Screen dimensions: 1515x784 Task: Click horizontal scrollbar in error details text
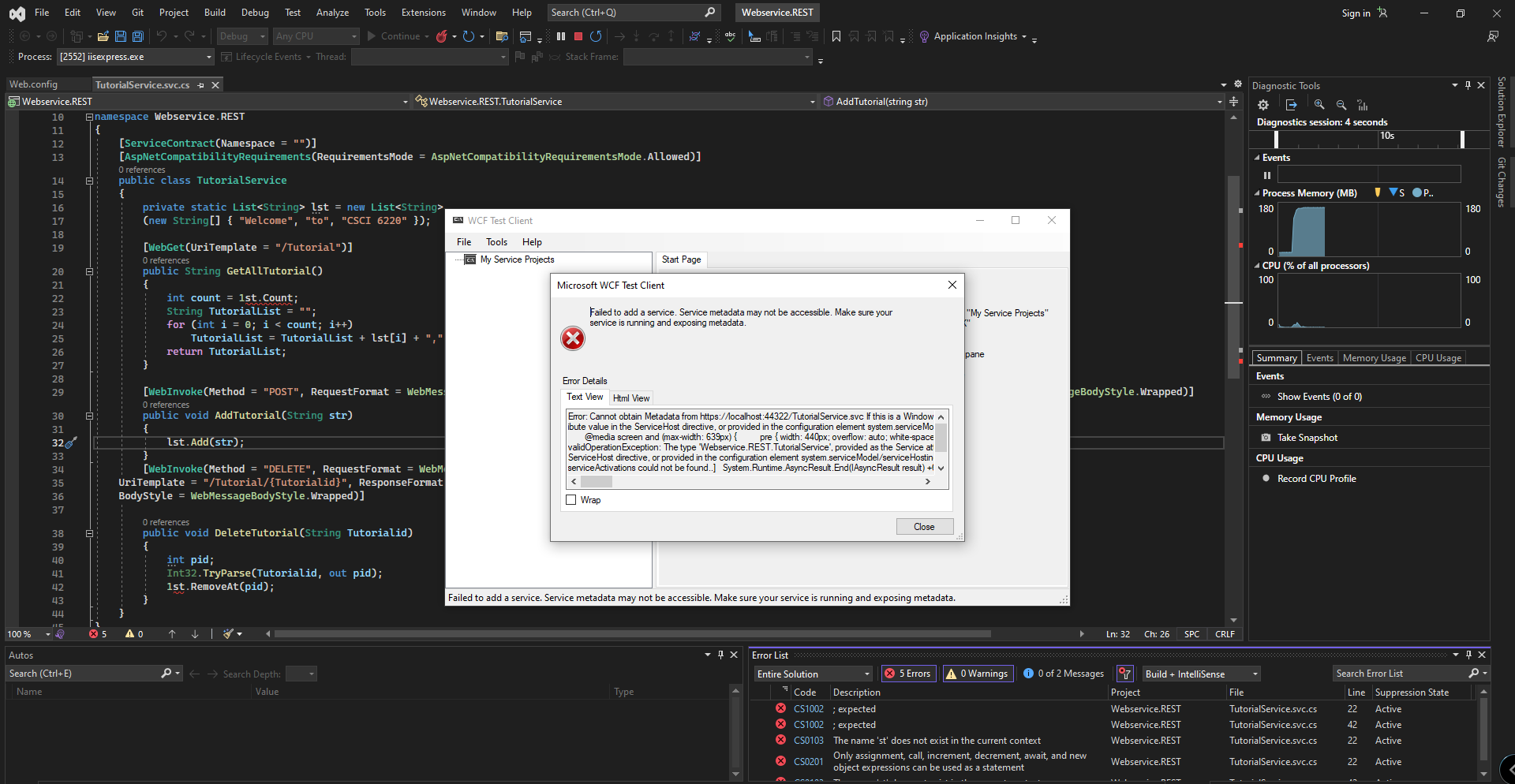coord(750,481)
